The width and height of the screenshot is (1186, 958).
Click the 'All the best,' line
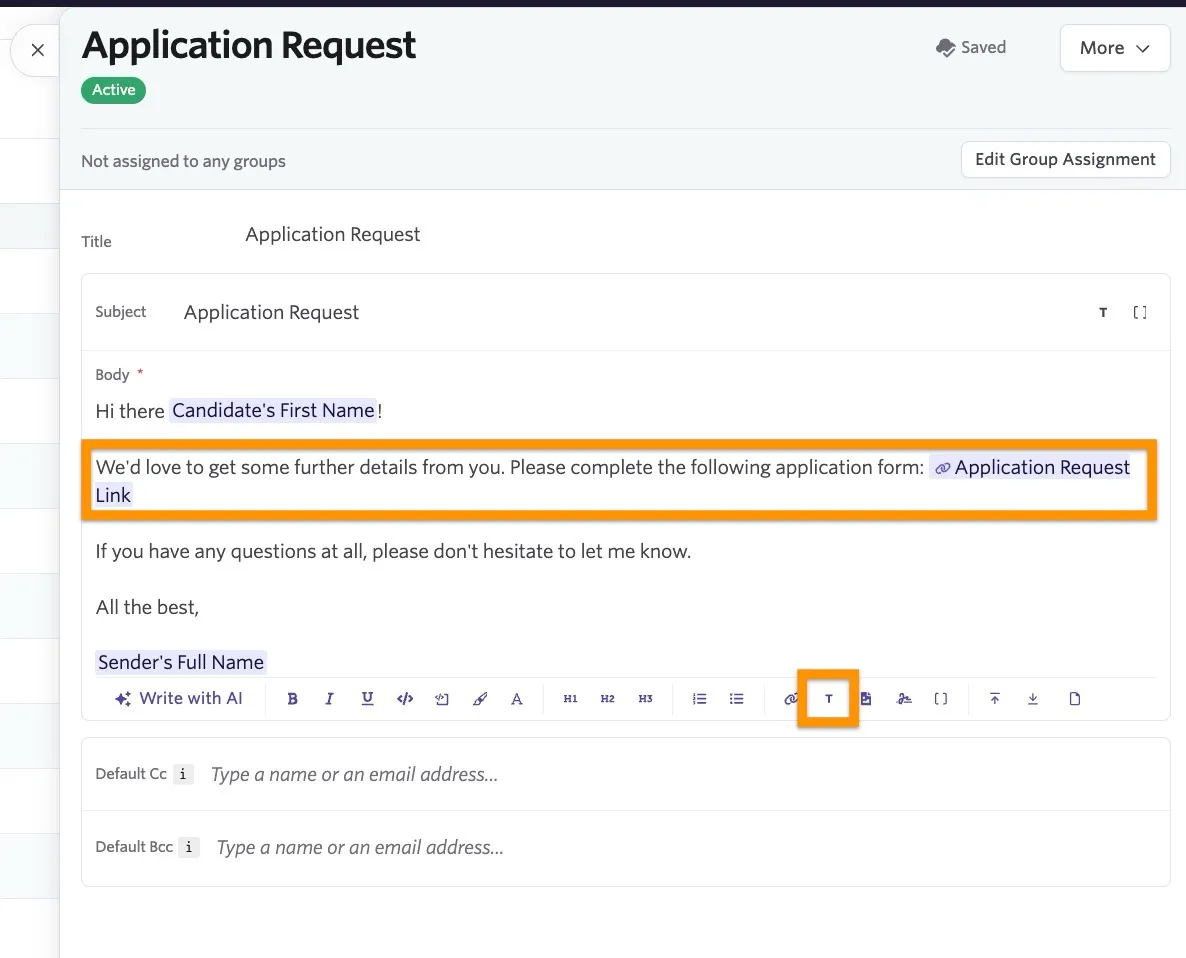[147, 607]
